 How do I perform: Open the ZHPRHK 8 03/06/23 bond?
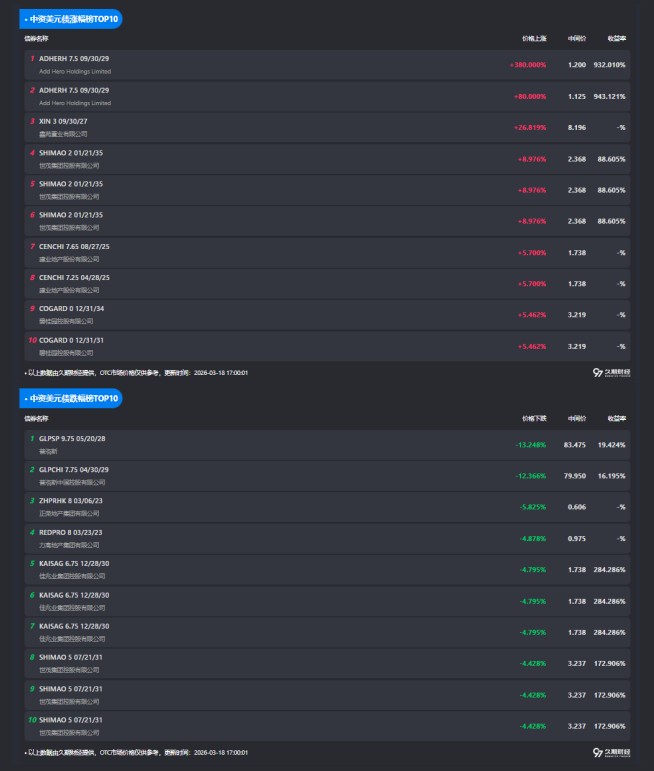point(71,501)
